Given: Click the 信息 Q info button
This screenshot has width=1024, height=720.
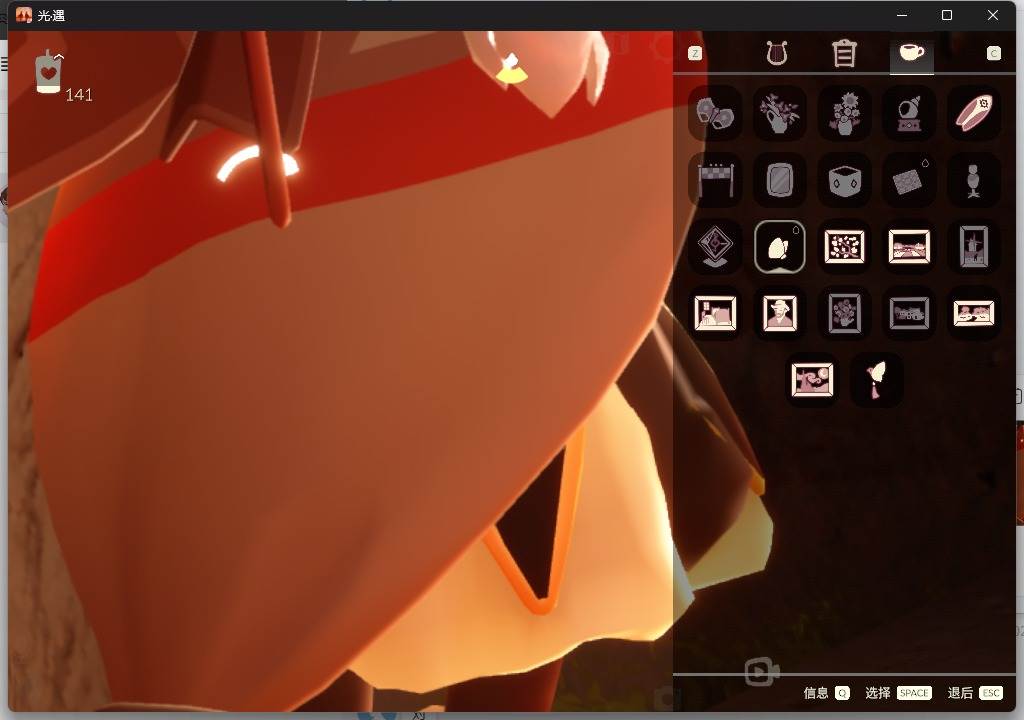Looking at the screenshot, I should pos(826,693).
